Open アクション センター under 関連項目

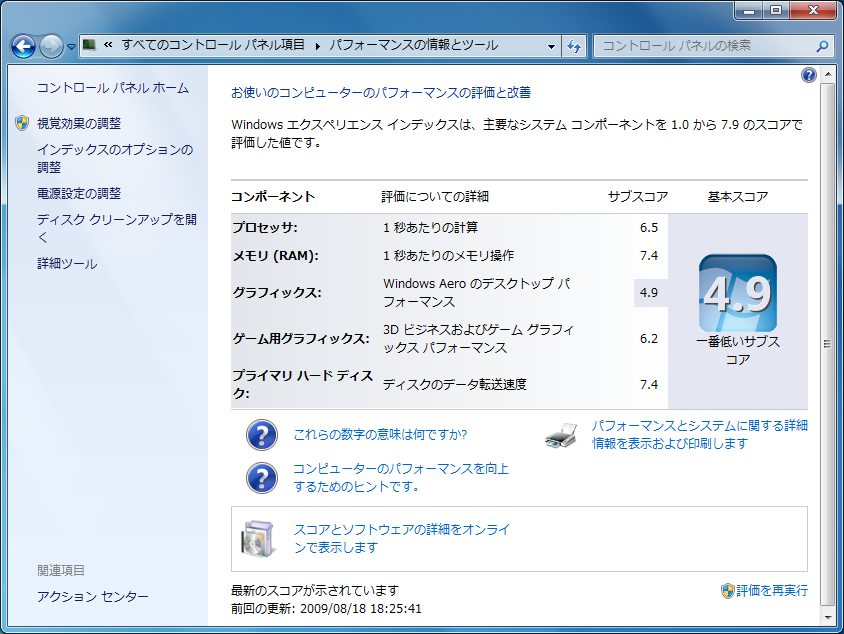(x=93, y=596)
